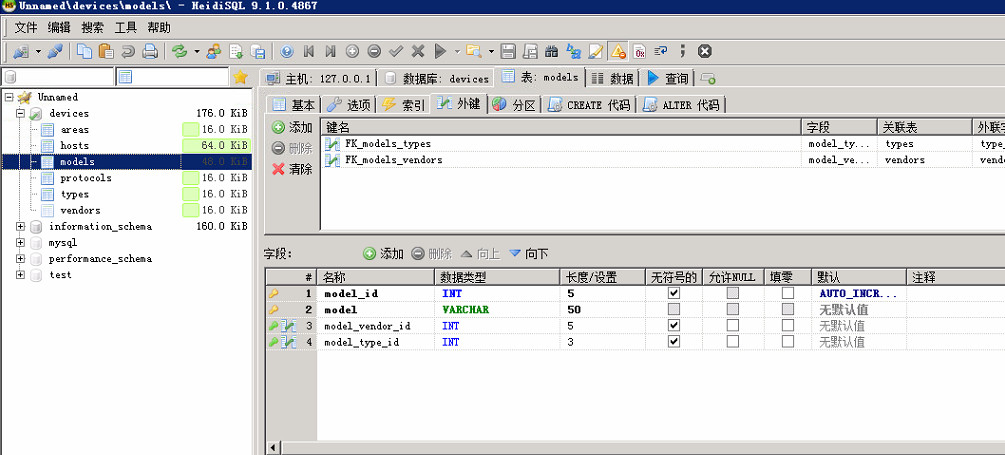Click the load SQL file folder icon
Screen dimensions: 1005x455
[474, 51]
